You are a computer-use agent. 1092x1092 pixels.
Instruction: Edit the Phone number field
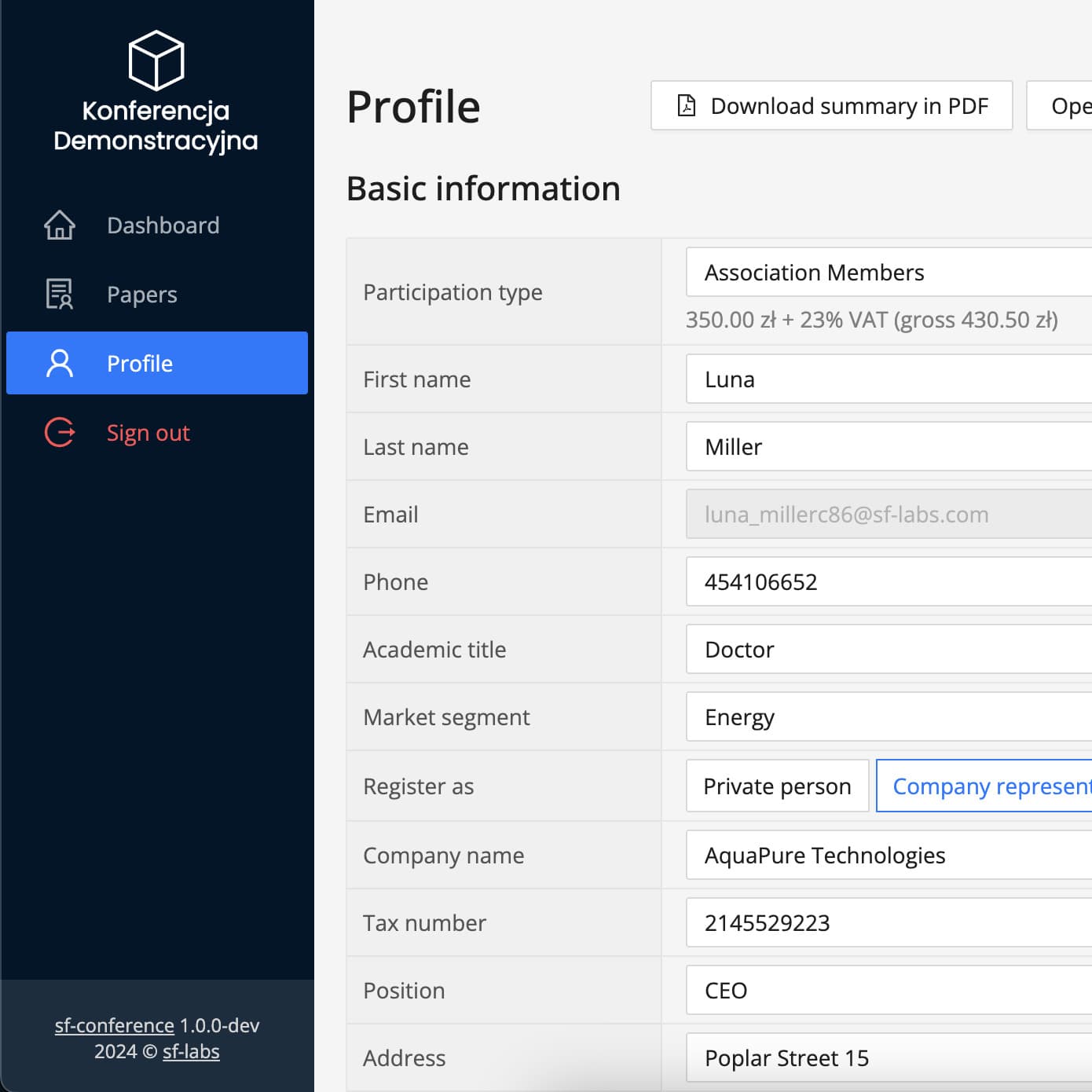click(889, 582)
